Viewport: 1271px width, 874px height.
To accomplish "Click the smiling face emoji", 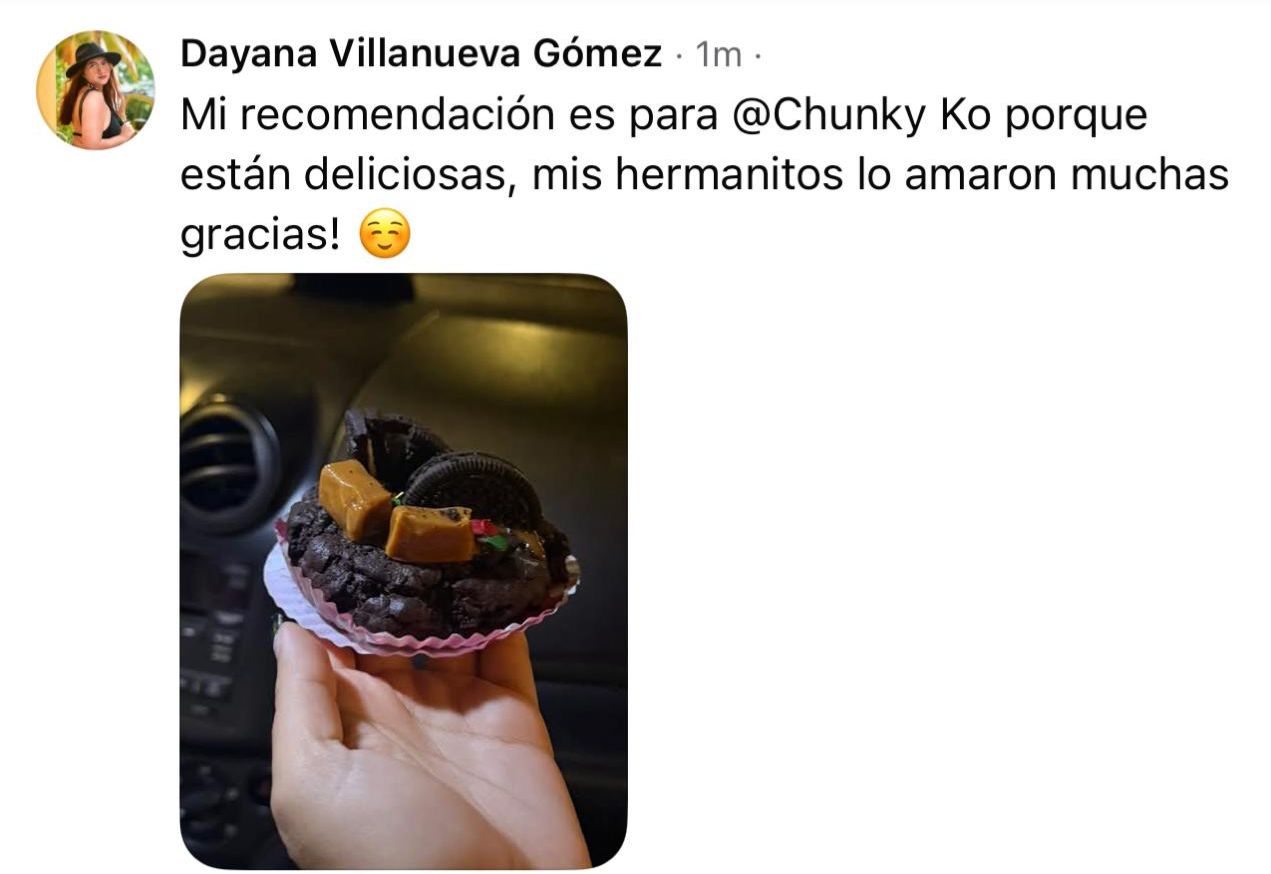I will tap(384, 237).
